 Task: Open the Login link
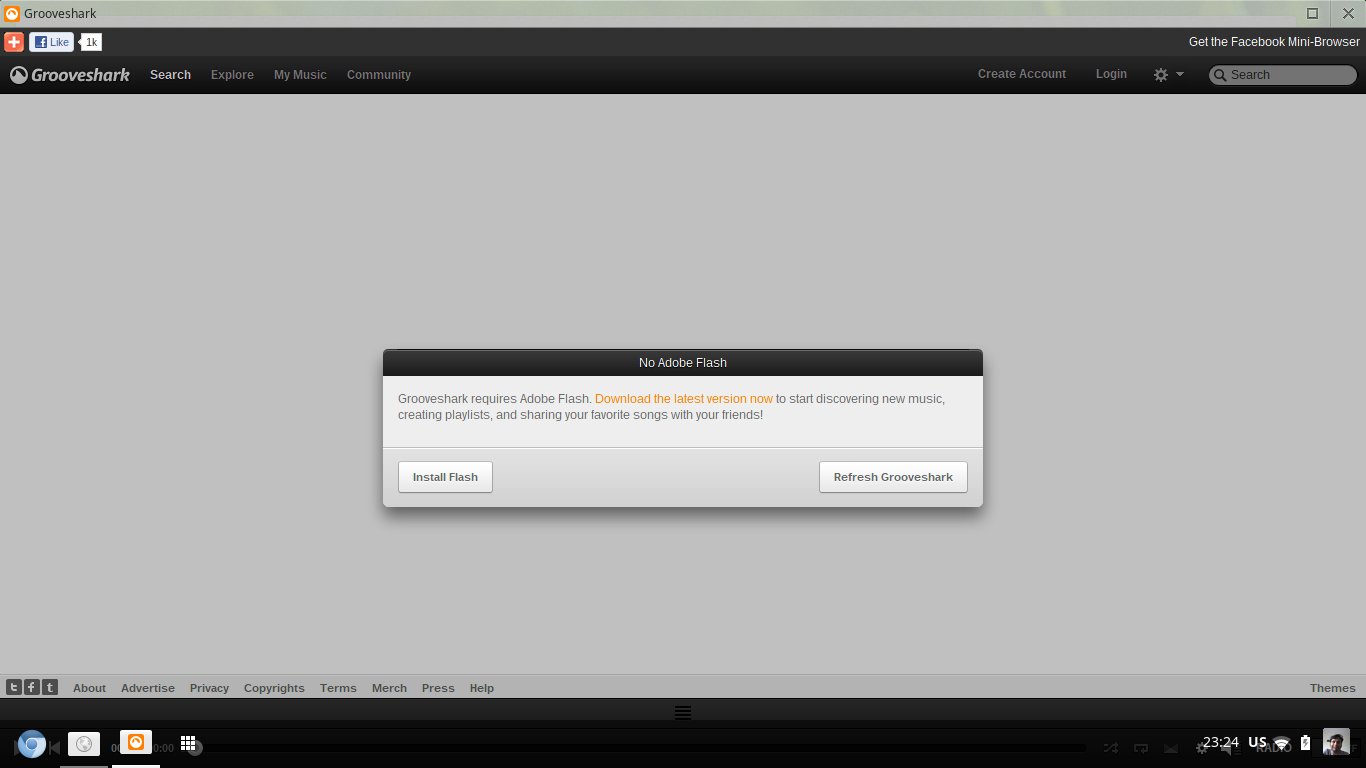[1111, 74]
